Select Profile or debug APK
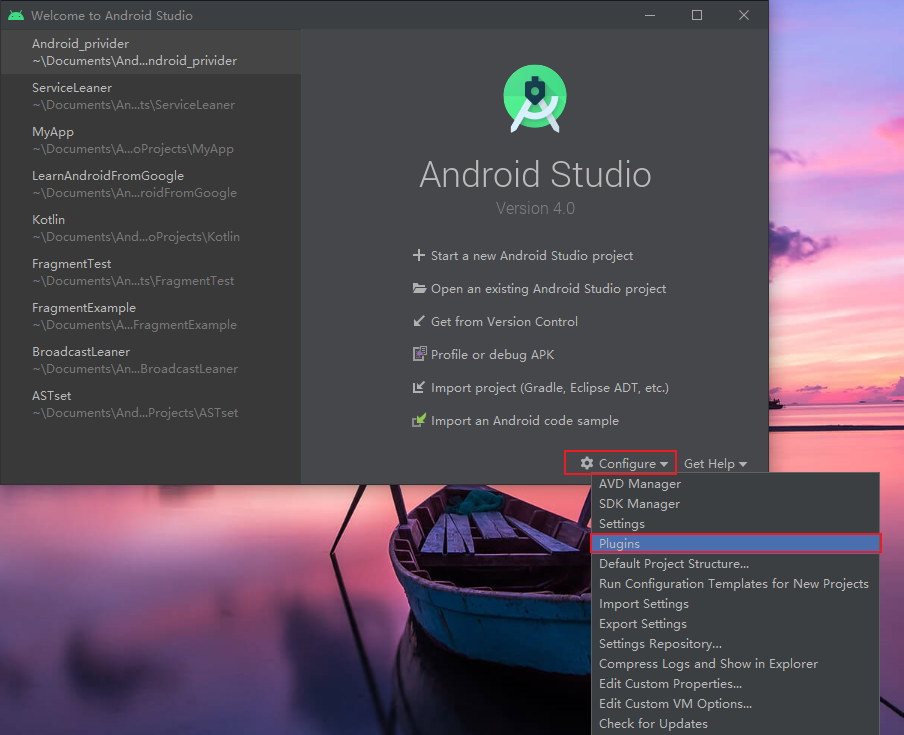The image size is (904, 735). coord(483,355)
